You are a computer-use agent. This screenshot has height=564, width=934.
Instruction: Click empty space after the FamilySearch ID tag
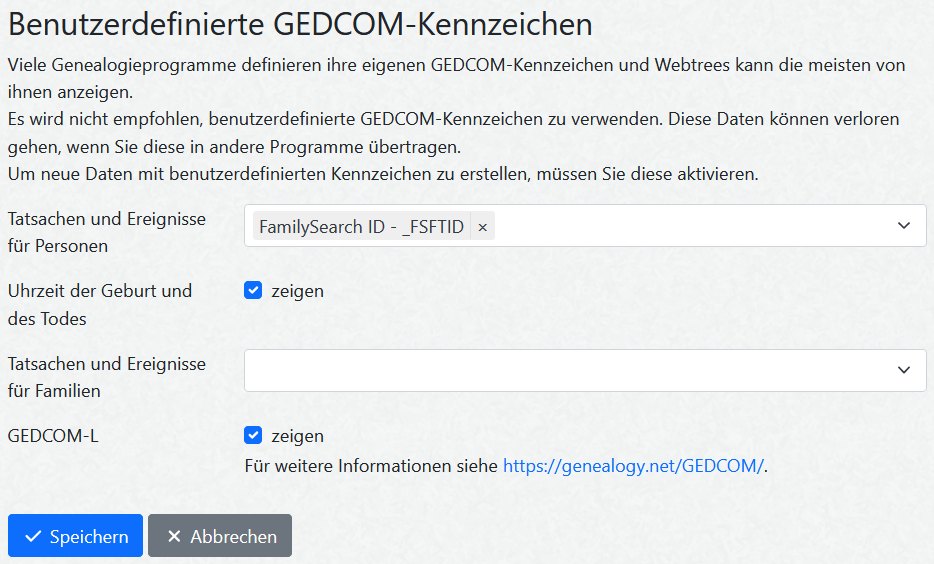(690, 226)
